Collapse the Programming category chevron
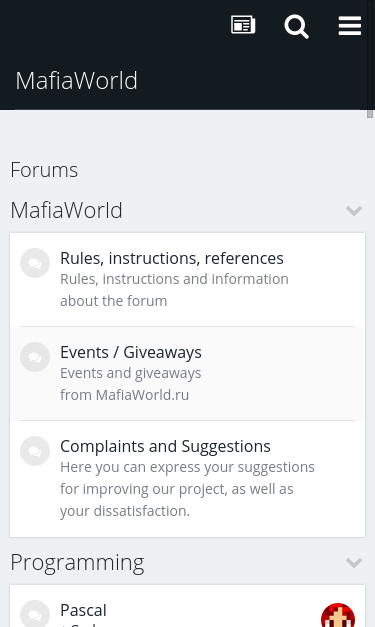This screenshot has height=627, width=375. 354,563
